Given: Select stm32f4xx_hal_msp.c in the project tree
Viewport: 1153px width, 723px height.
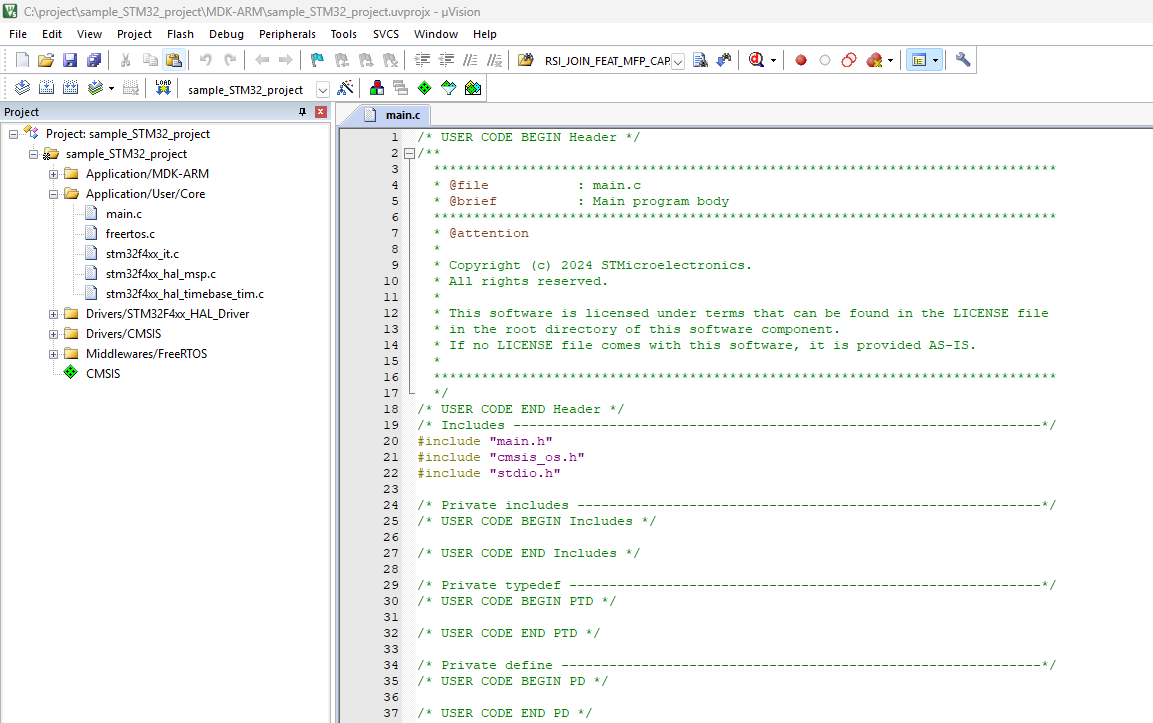Looking at the screenshot, I should click(x=160, y=274).
